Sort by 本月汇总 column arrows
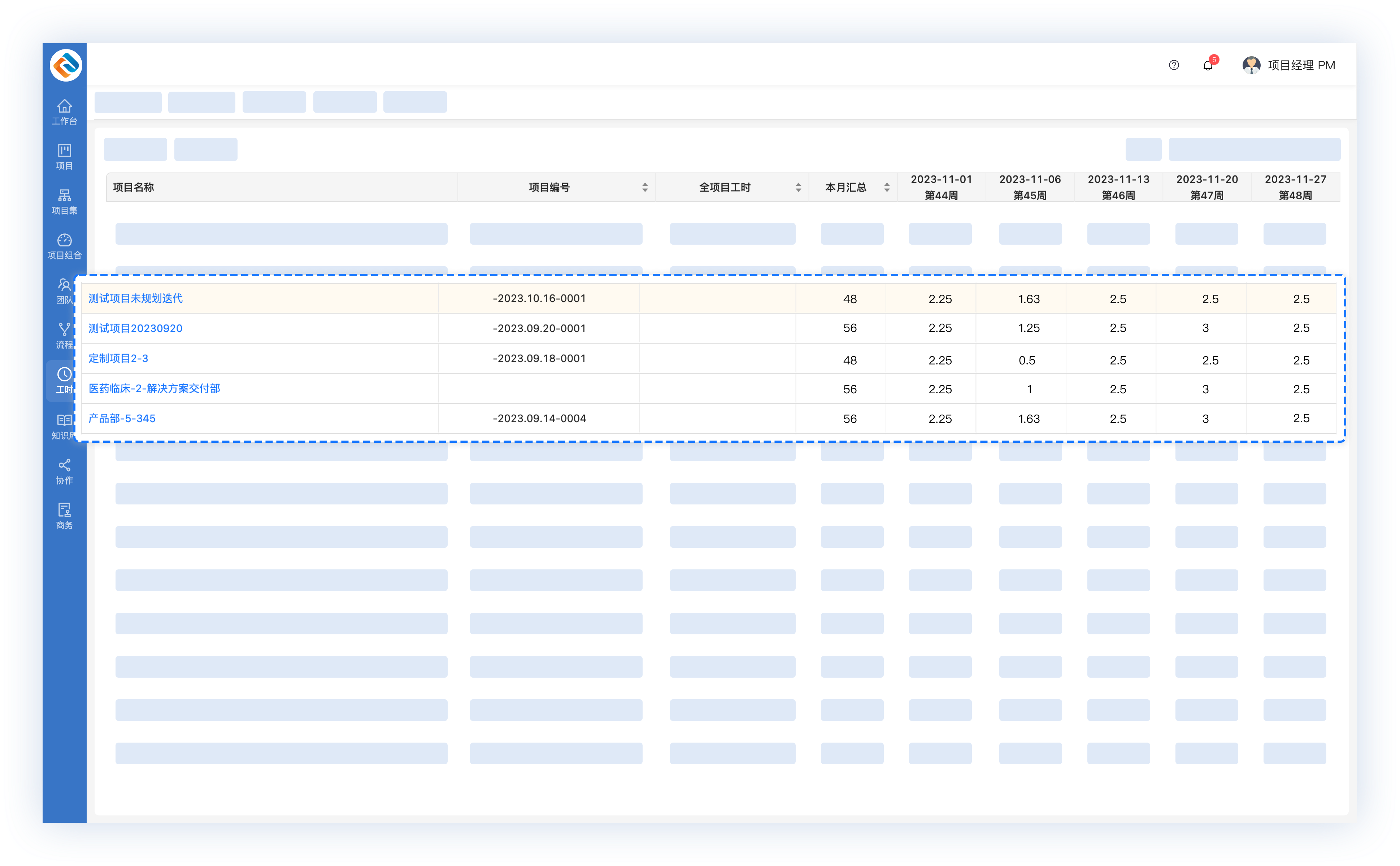This screenshot has width=1400, height=866. tap(887, 187)
